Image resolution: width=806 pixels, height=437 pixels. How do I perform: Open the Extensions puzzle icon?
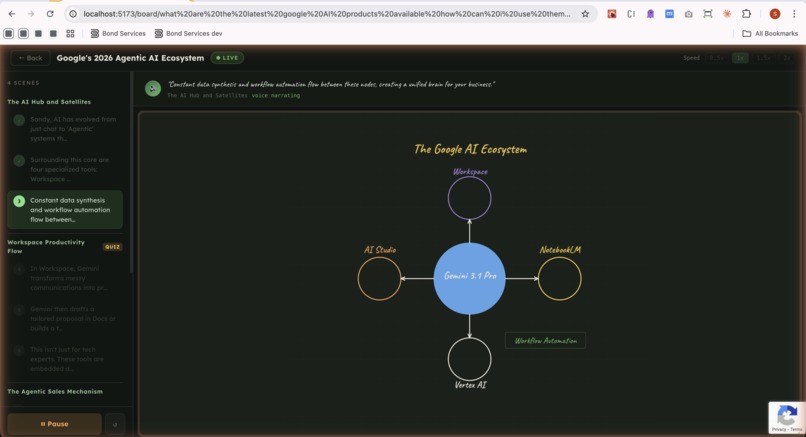(746, 14)
